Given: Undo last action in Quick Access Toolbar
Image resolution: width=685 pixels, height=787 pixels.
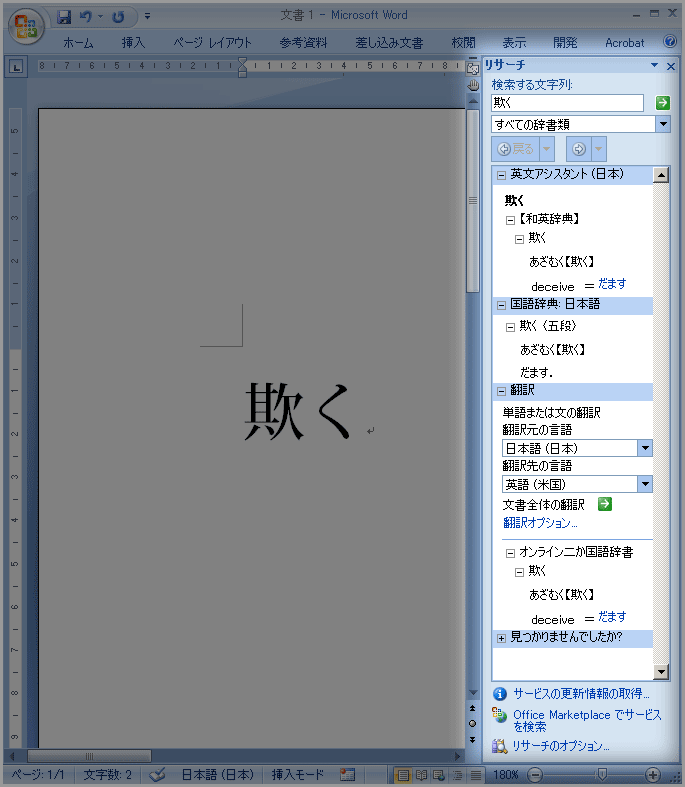Looking at the screenshot, I should (86, 17).
